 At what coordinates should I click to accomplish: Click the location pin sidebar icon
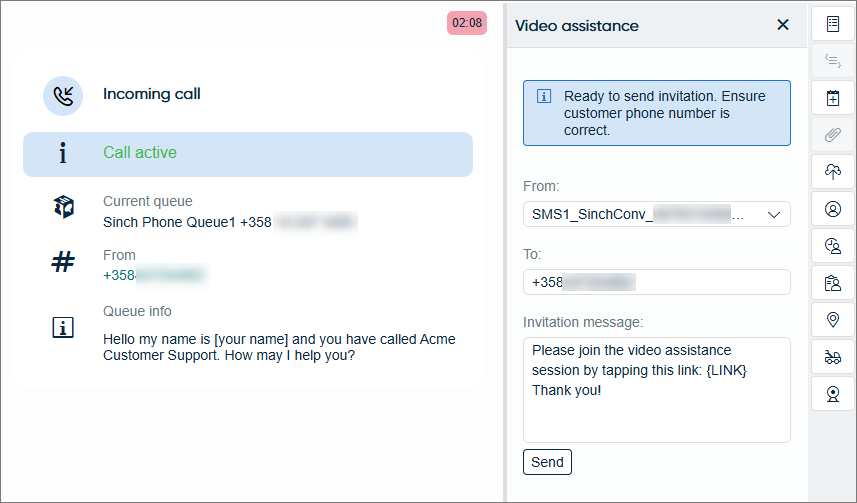[832, 320]
